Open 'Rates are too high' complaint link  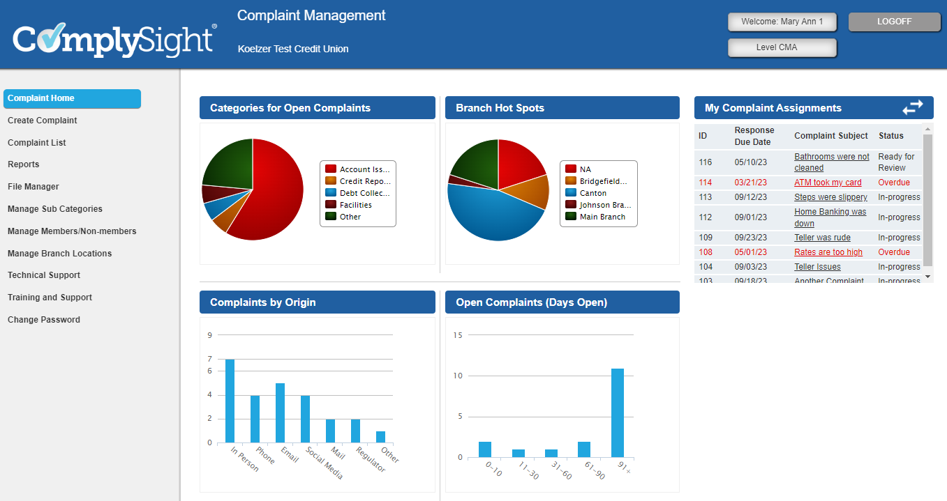coord(828,253)
